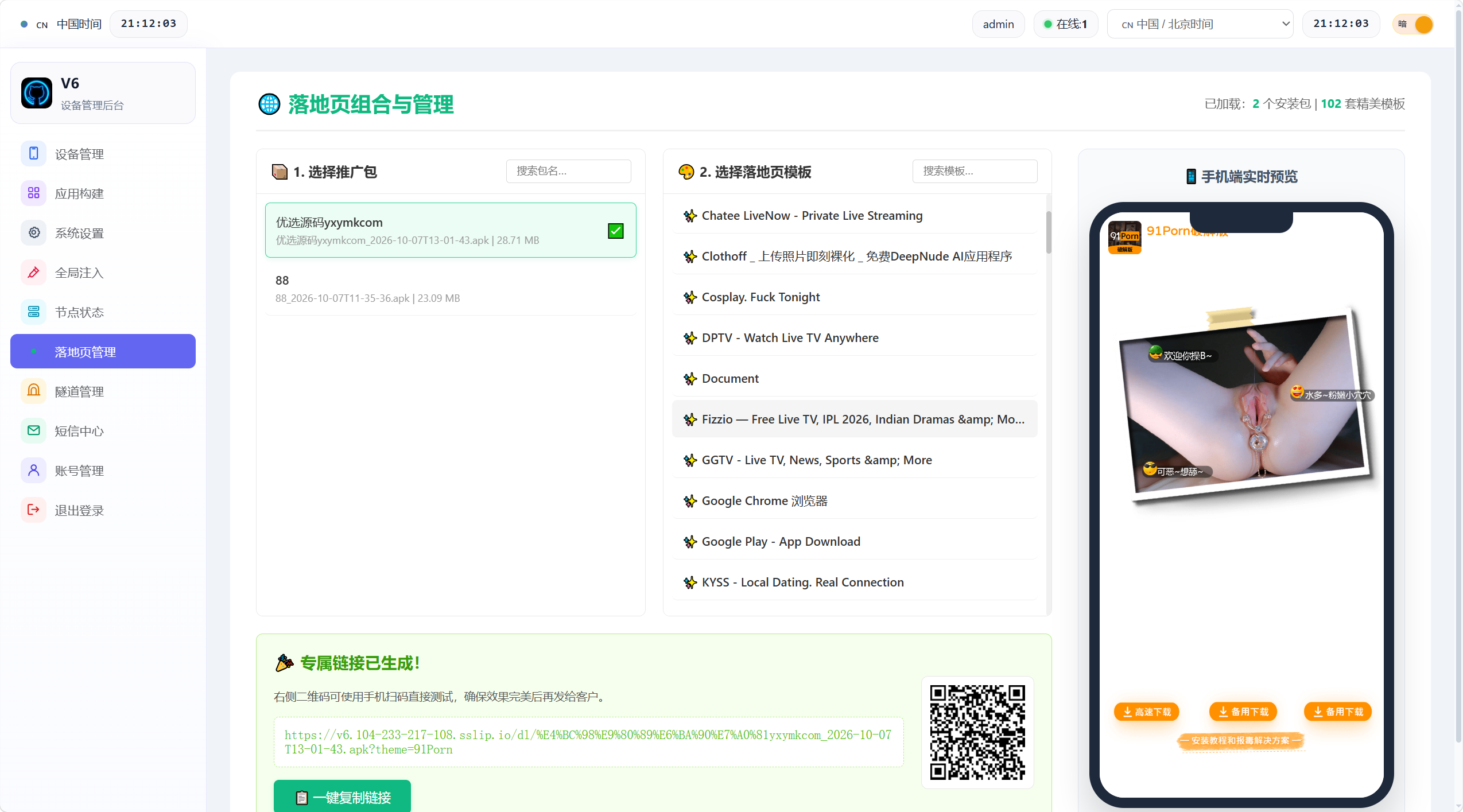Click the 退出登录 logout icon

[34, 510]
